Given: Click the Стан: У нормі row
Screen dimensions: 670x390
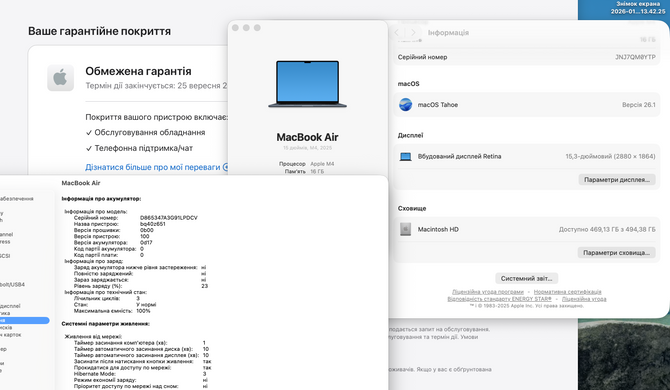Looking at the screenshot, I should 115,305.
